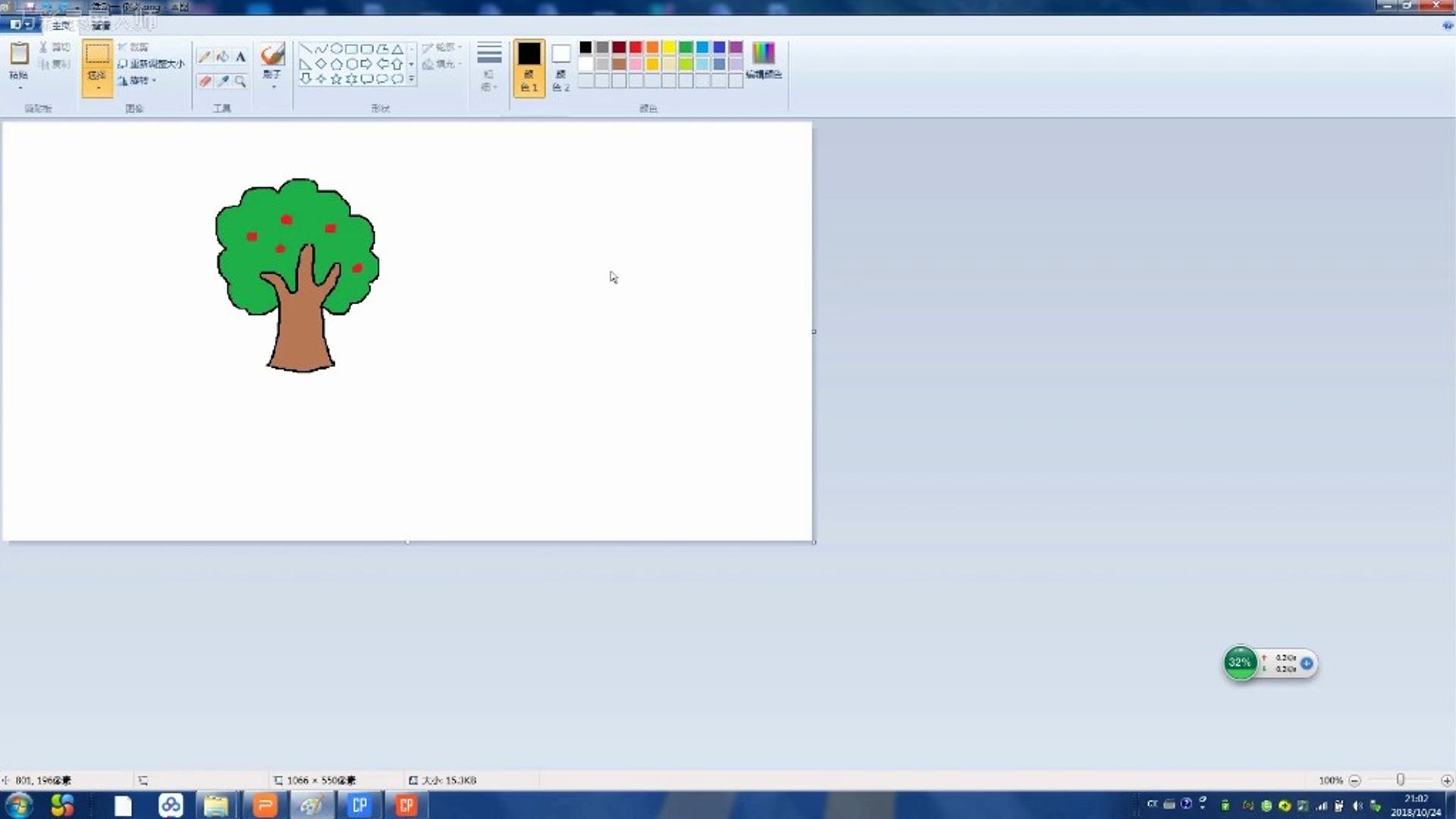Activate Color 1 foreground button
This screenshot has width=1456, height=819.
pos(529,68)
